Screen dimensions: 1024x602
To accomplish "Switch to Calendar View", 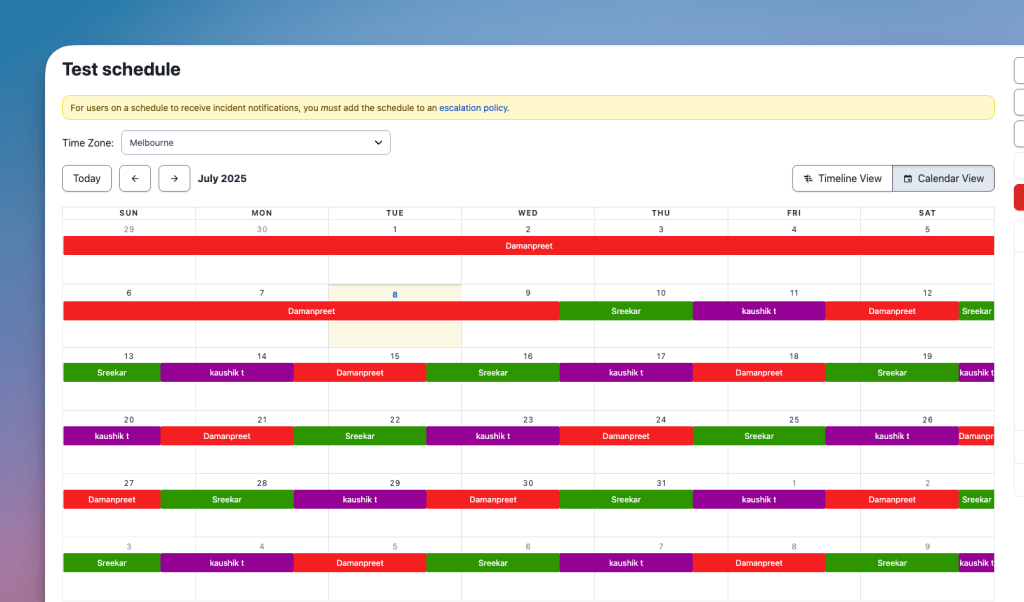I will 943,179.
